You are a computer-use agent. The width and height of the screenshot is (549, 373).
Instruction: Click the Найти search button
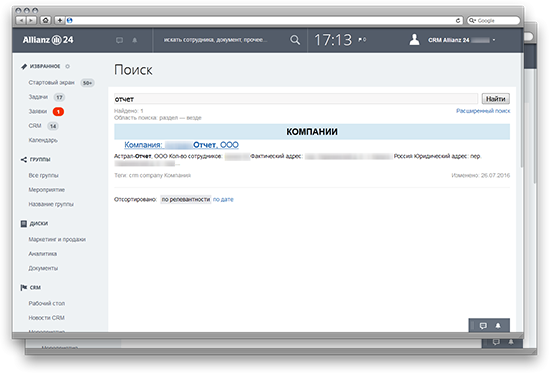pos(495,99)
